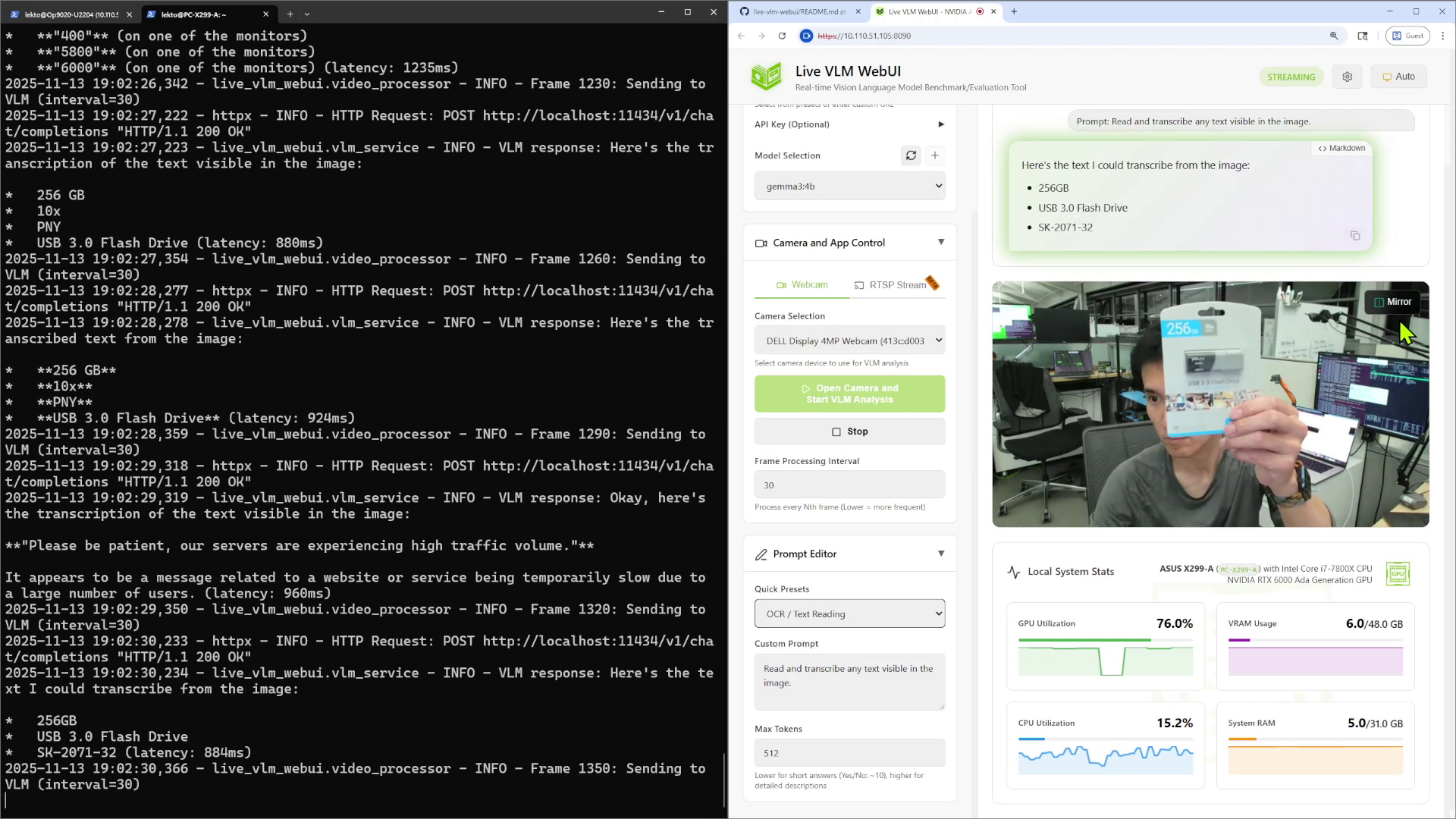This screenshot has width=1456, height=819.
Task: Toggle Mirror on the webcam preview
Action: point(1393,302)
